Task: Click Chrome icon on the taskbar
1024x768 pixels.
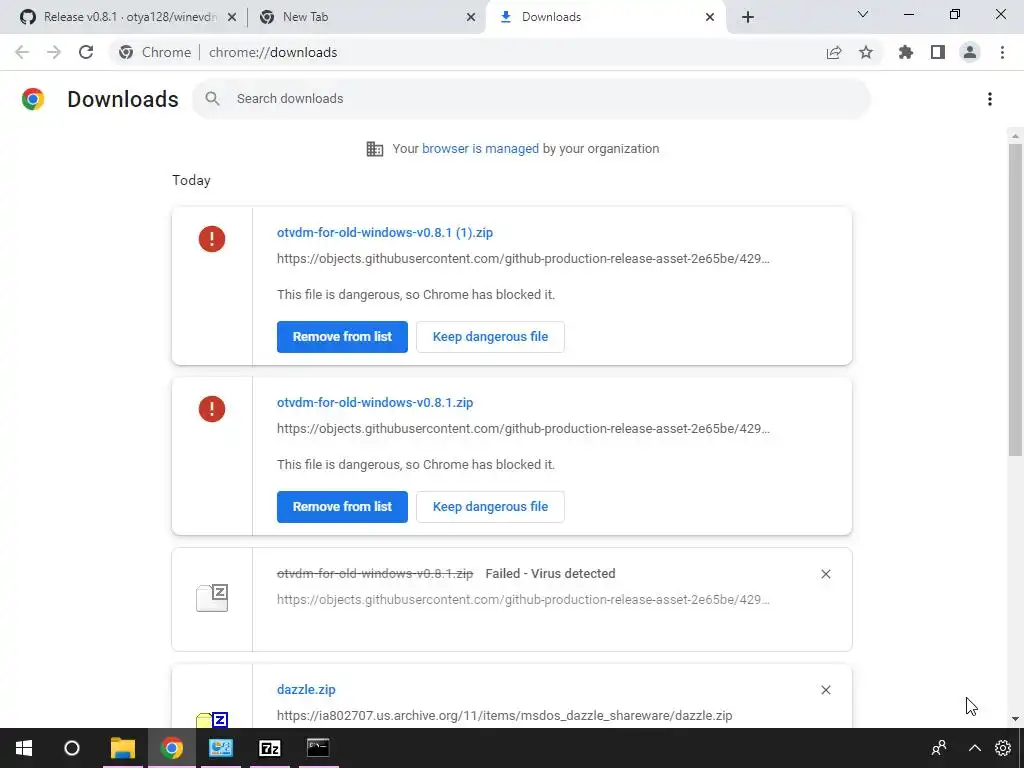Action: pos(171,748)
